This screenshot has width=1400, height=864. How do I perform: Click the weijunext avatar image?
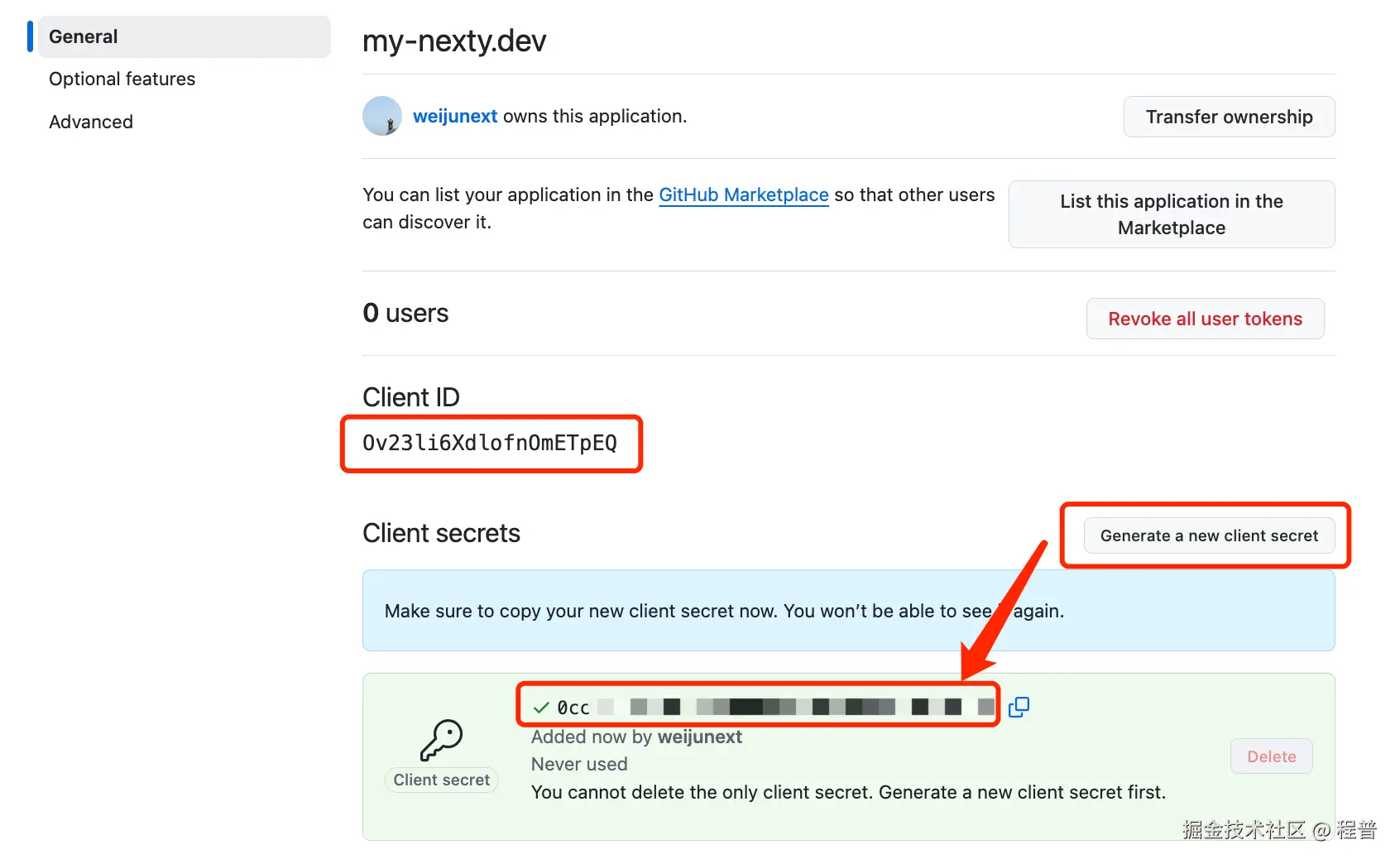381,116
